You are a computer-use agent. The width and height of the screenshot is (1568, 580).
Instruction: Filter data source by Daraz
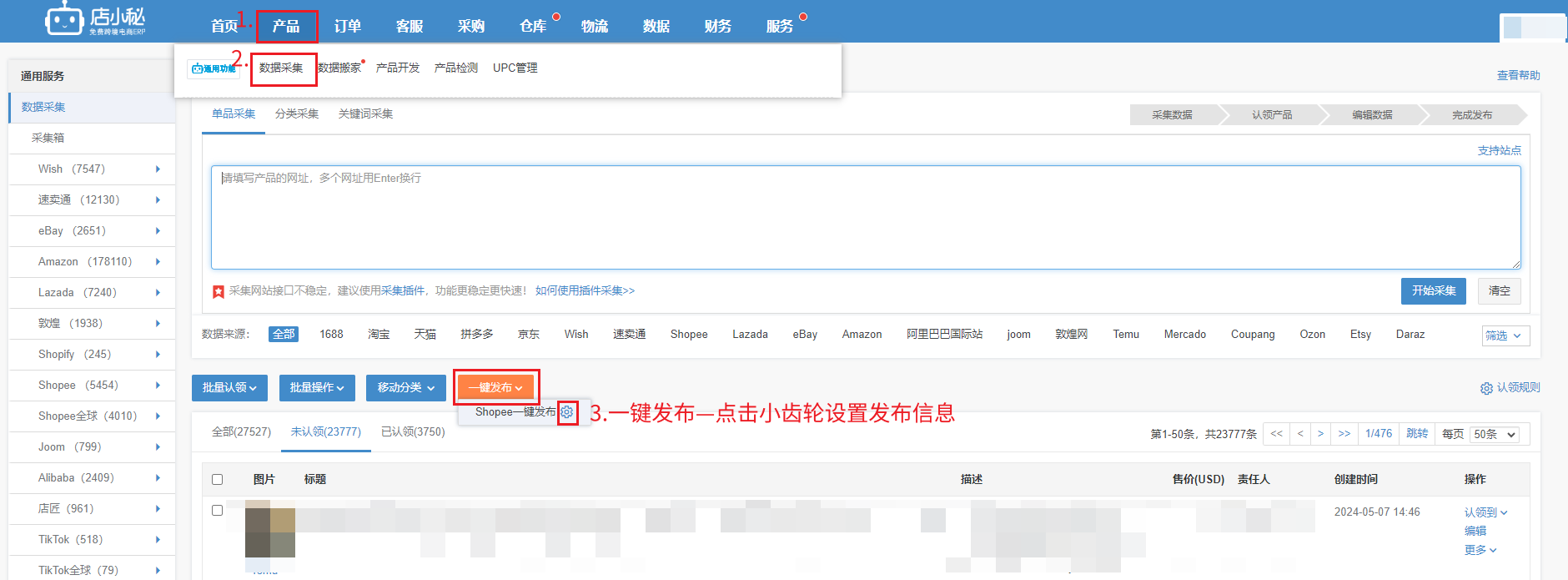(x=1410, y=335)
